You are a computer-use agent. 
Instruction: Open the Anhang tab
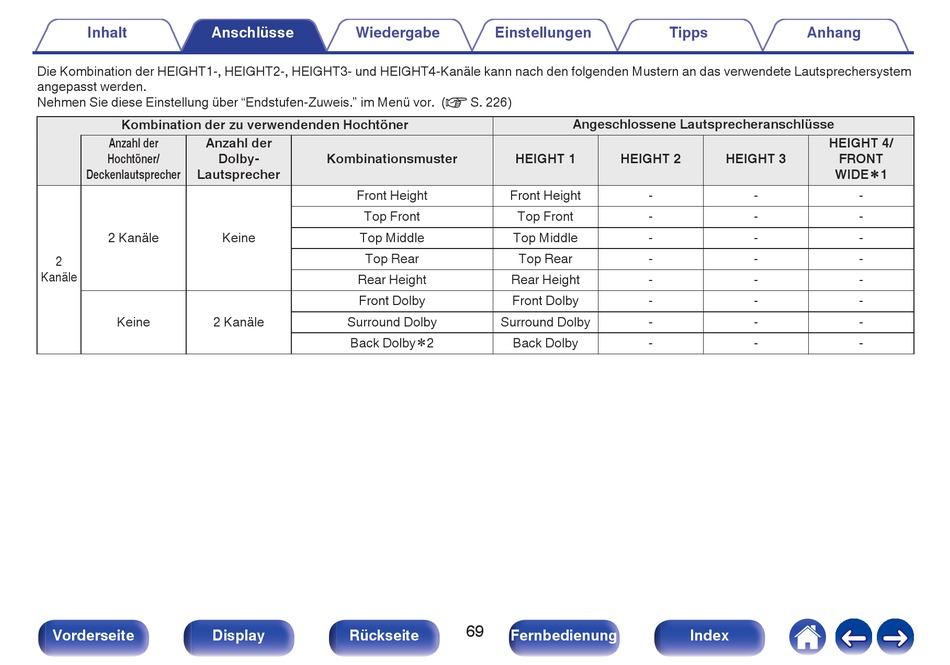(834, 33)
